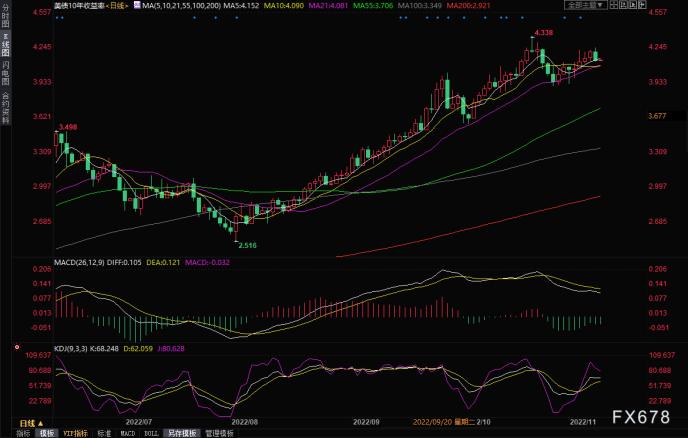Click the DEA:0.121 value
This screenshot has height=438, width=688.
point(163,262)
